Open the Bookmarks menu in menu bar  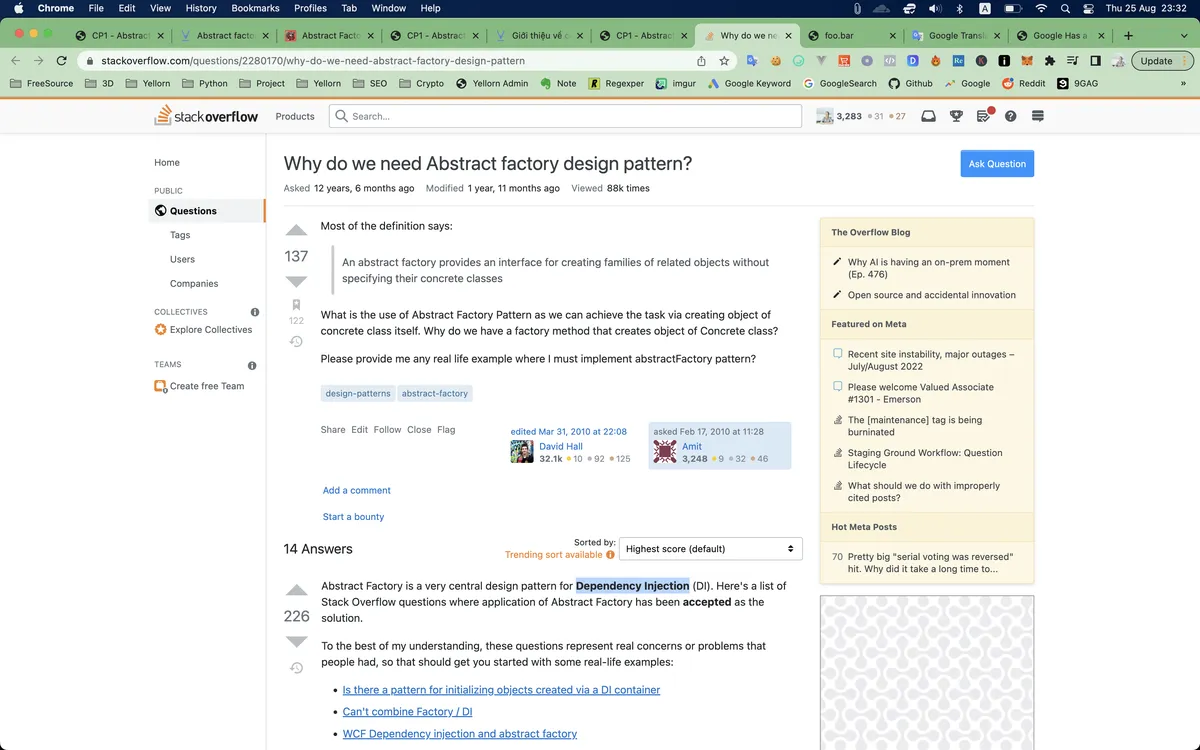(x=255, y=8)
